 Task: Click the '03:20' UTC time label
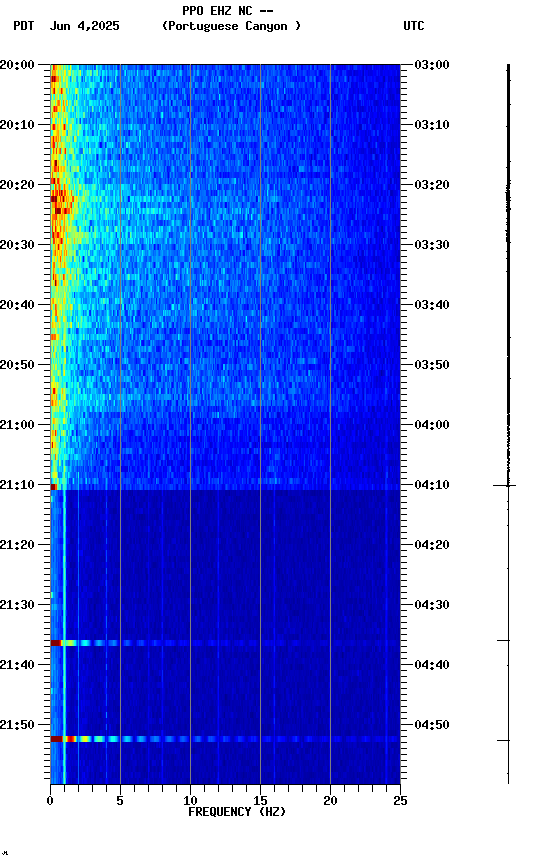[x=432, y=185]
